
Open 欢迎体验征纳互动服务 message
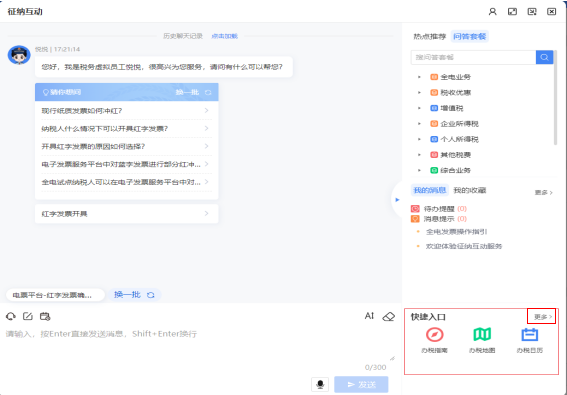click(x=464, y=246)
